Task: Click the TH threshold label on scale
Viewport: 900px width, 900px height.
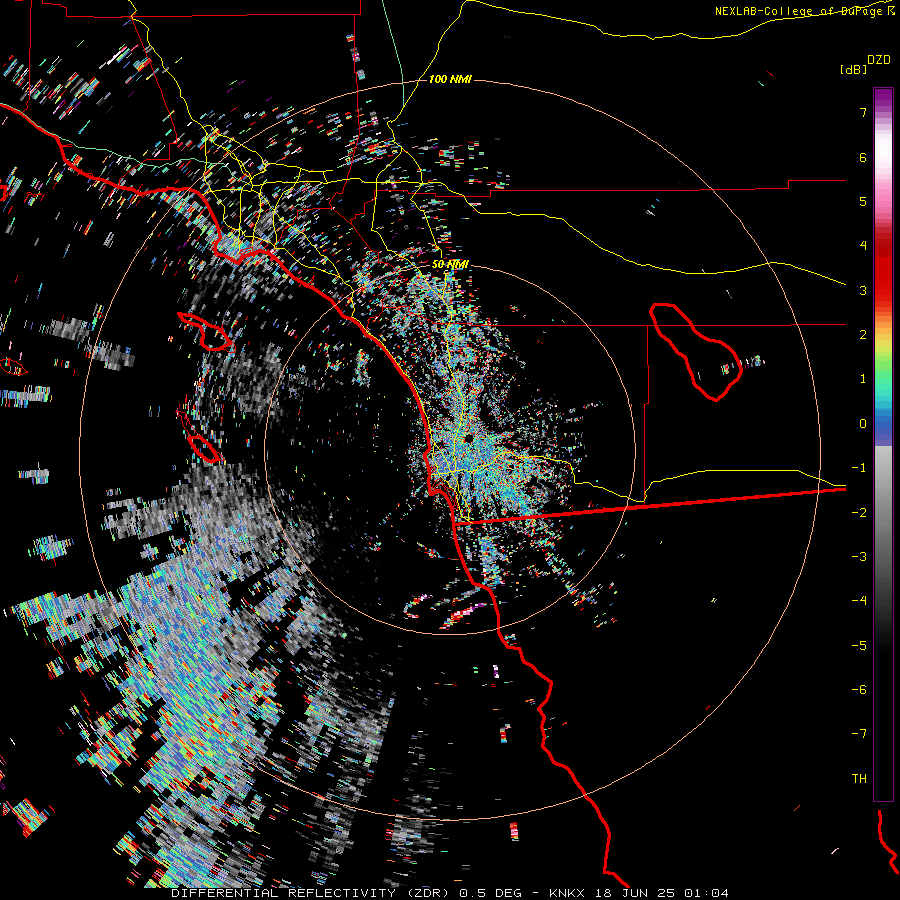Action: pyautogui.click(x=859, y=779)
